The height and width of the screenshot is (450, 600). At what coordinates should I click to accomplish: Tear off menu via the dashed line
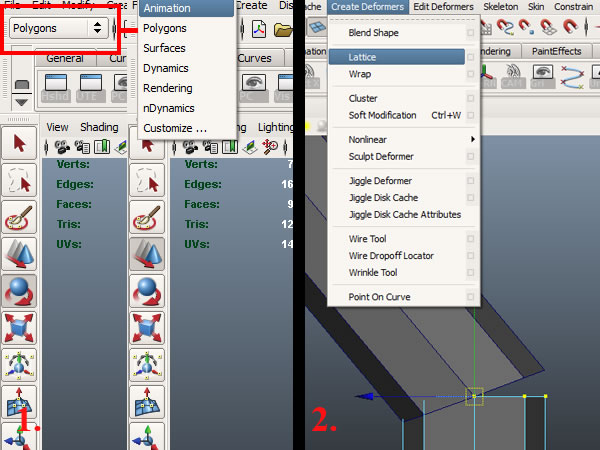click(x=402, y=19)
